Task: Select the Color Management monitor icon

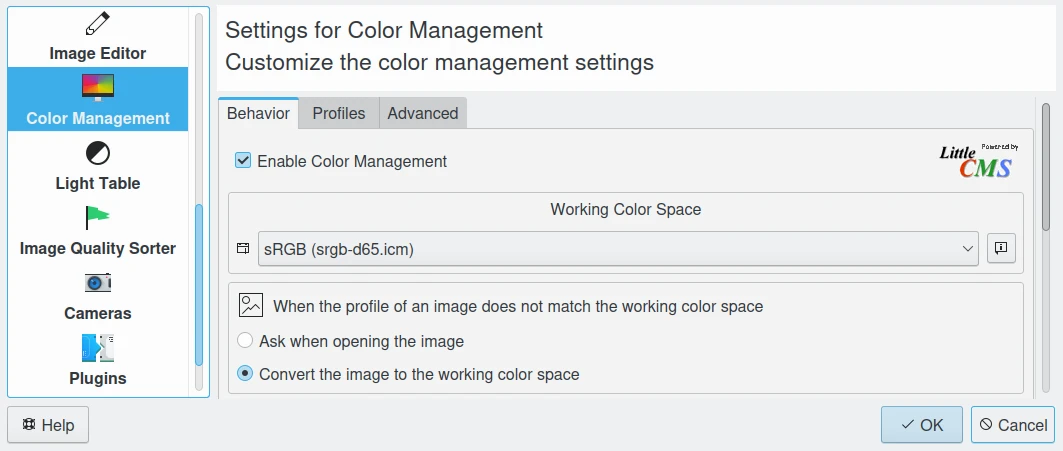Action: point(97,88)
